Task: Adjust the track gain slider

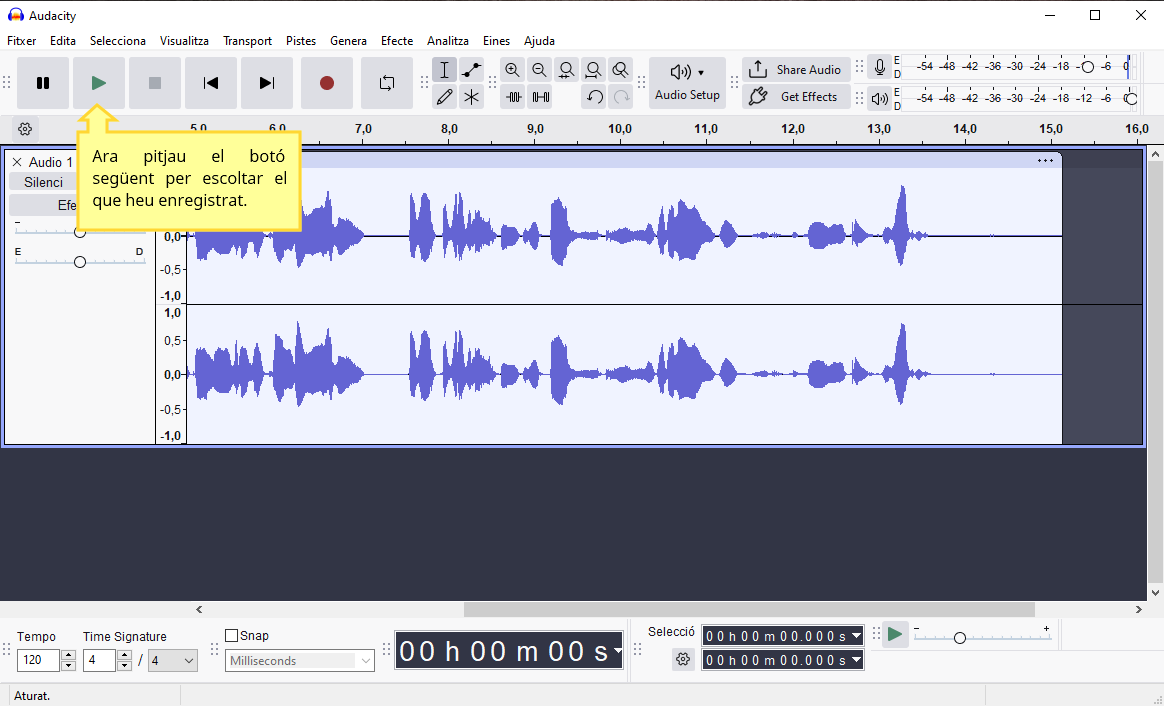Action: tap(79, 232)
